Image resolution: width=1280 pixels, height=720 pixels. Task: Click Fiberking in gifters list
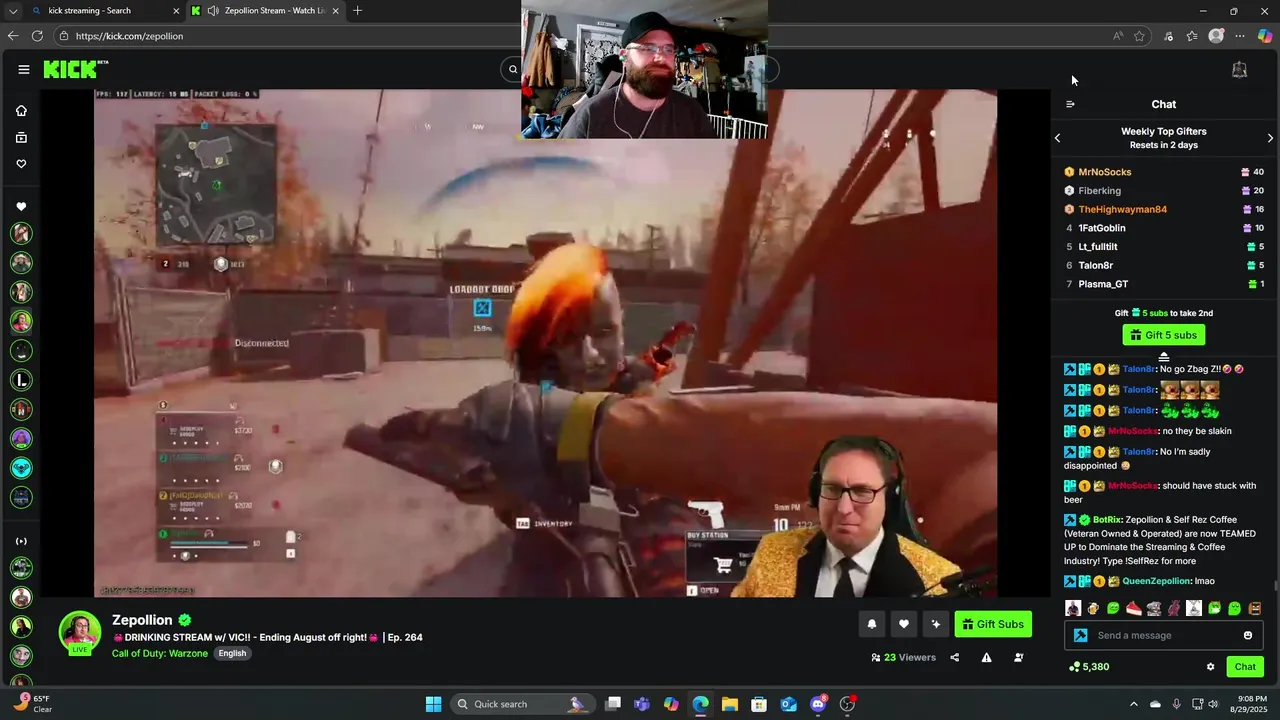click(1099, 191)
